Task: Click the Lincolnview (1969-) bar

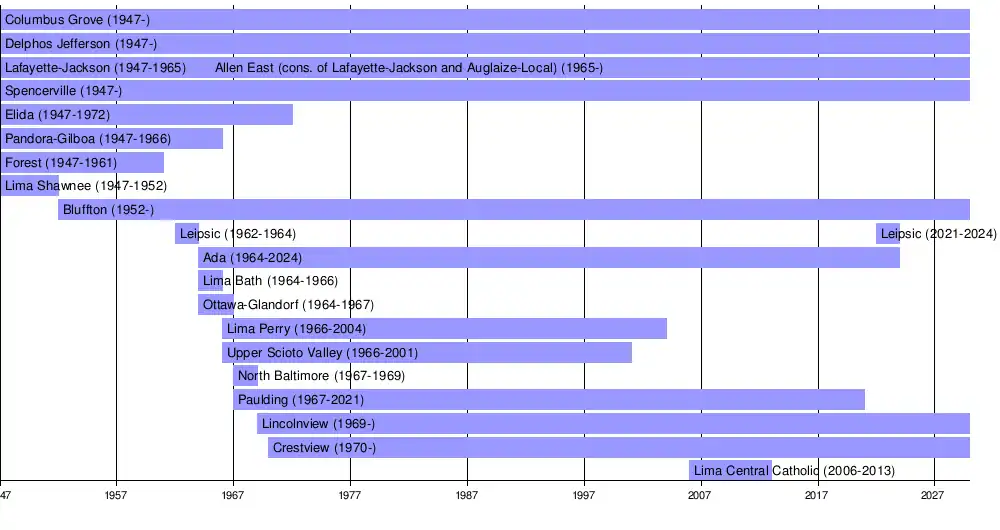Action: click(x=613, y=424)
